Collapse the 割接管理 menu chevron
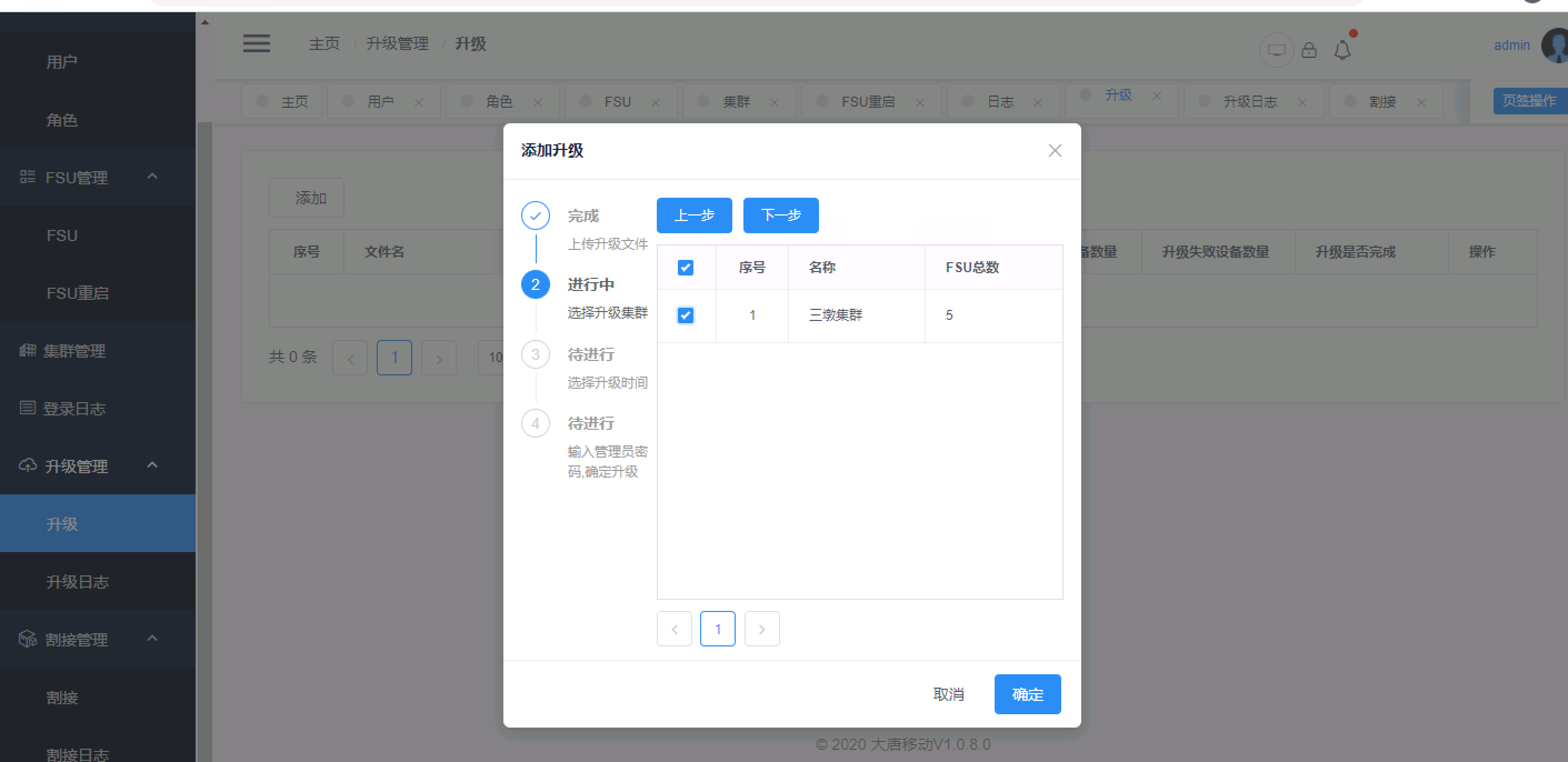The height and width of the screenshot is (762, 1568). pos(152,639)
